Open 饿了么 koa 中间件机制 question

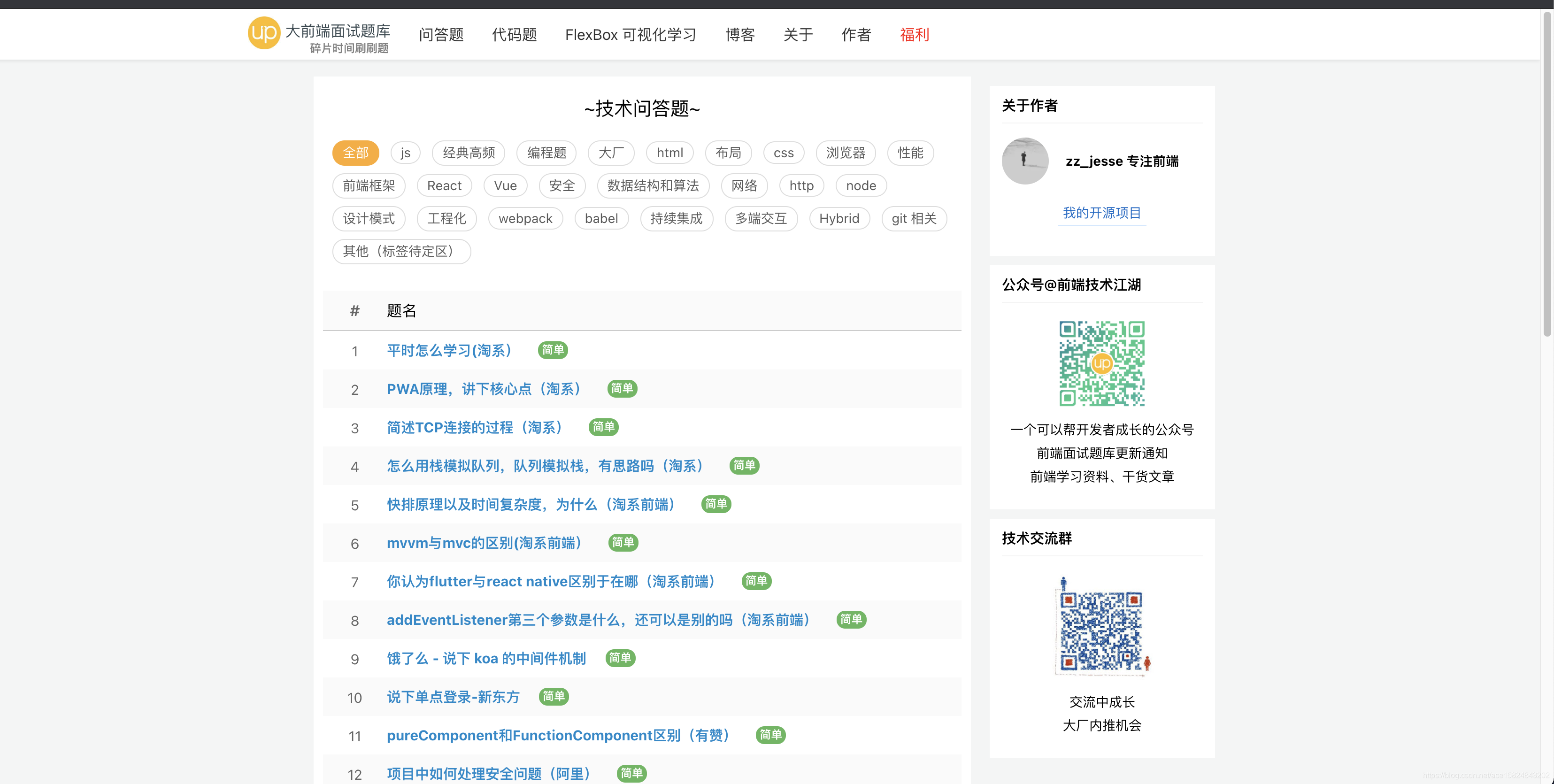tap(486, 659)
